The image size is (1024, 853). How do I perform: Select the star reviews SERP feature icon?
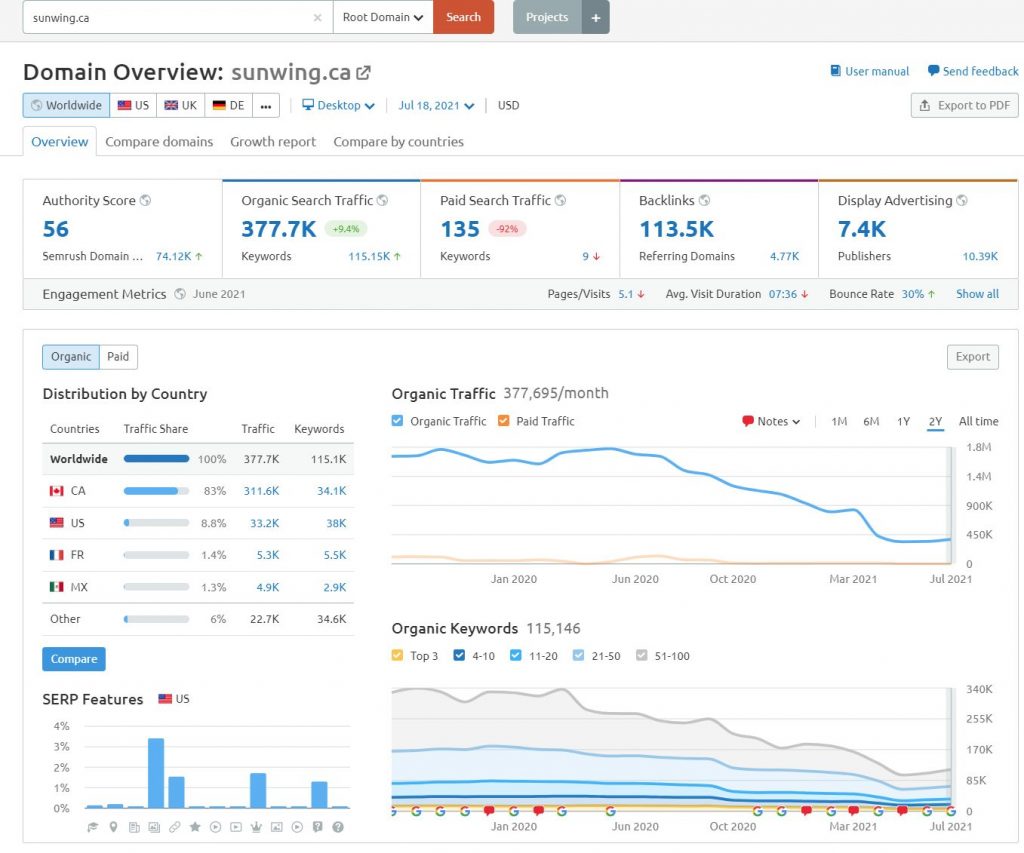pos(195,827)
